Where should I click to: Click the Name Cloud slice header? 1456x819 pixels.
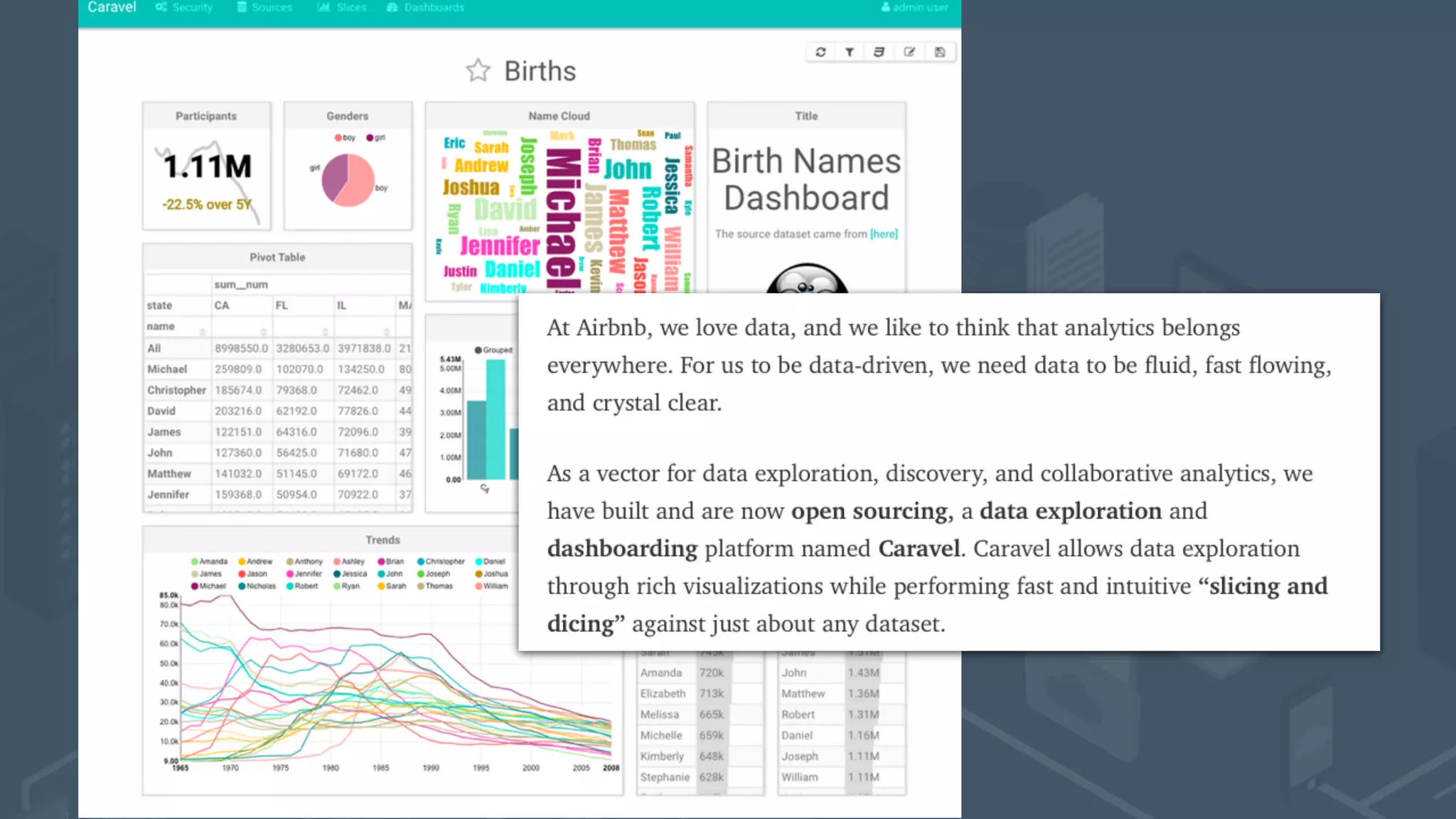click(560, 116)
